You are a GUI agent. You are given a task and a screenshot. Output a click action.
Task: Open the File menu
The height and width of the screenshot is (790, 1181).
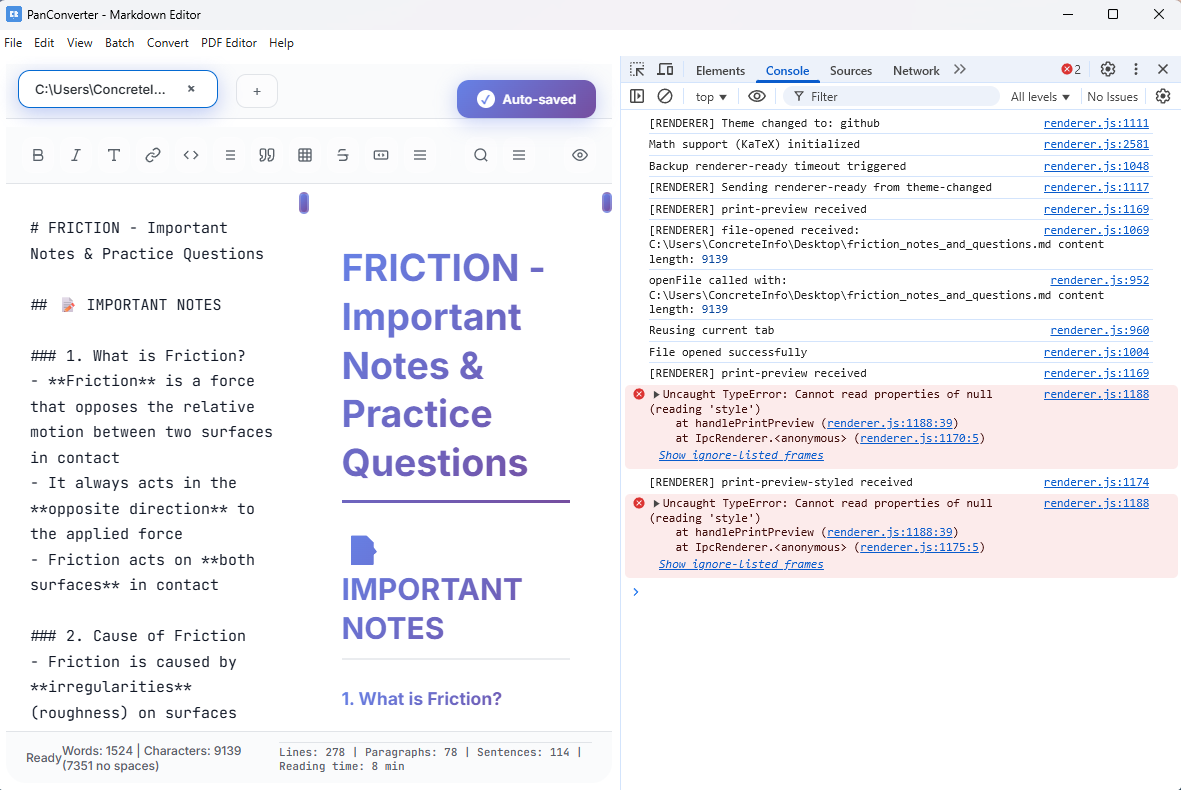[x=13, y=43]
